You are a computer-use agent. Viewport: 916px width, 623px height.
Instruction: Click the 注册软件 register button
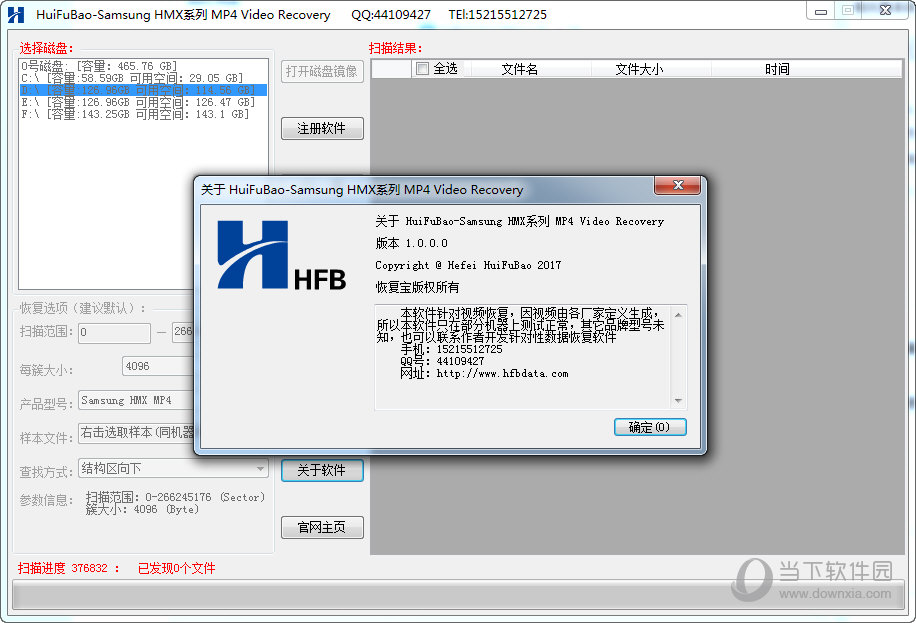point(322,129)
